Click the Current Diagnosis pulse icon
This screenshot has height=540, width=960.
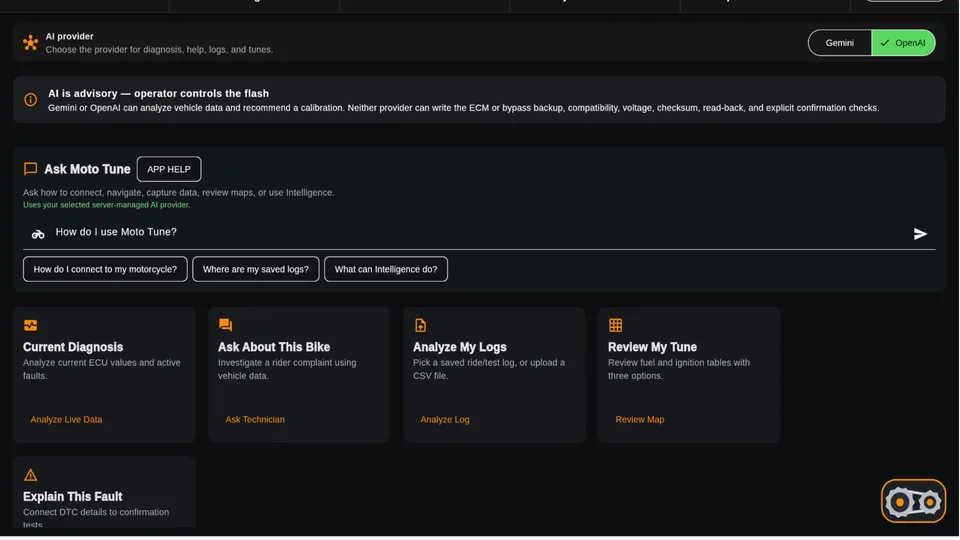[x=30, y=325]
